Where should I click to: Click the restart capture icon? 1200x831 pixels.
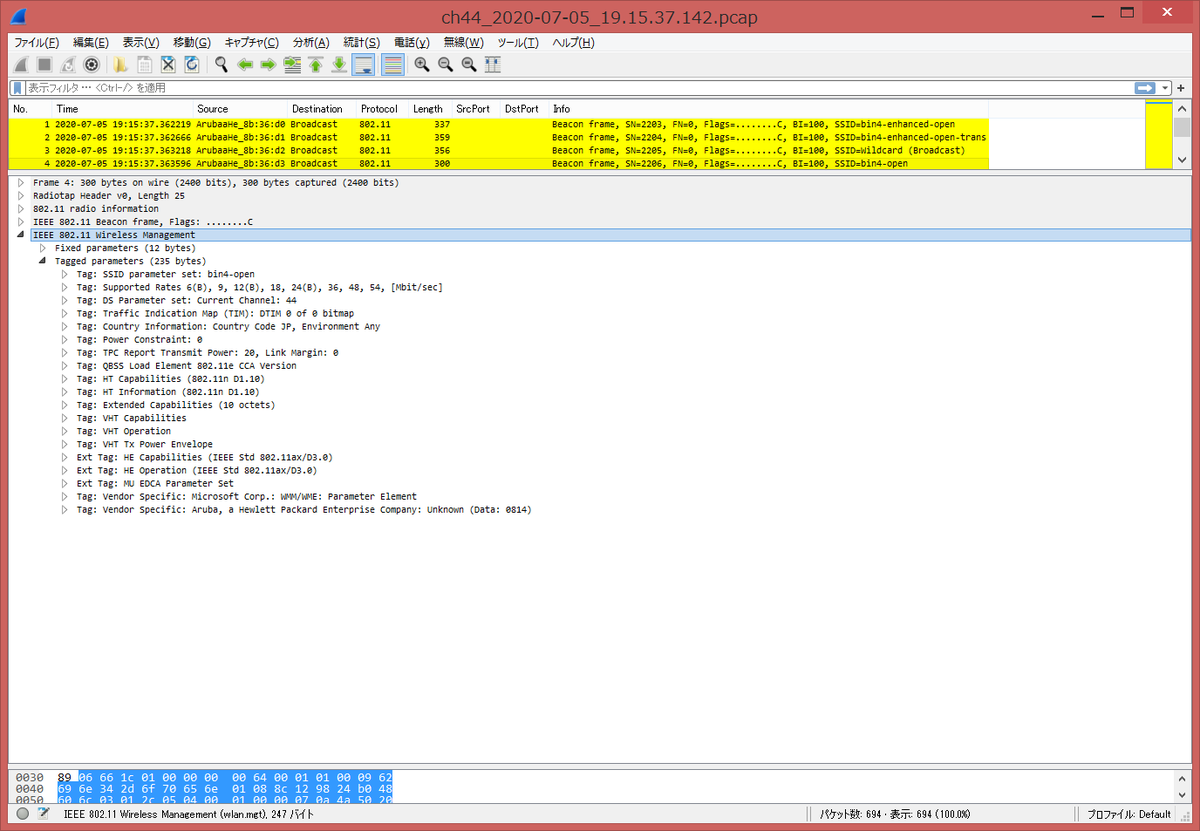coord(68,65)
